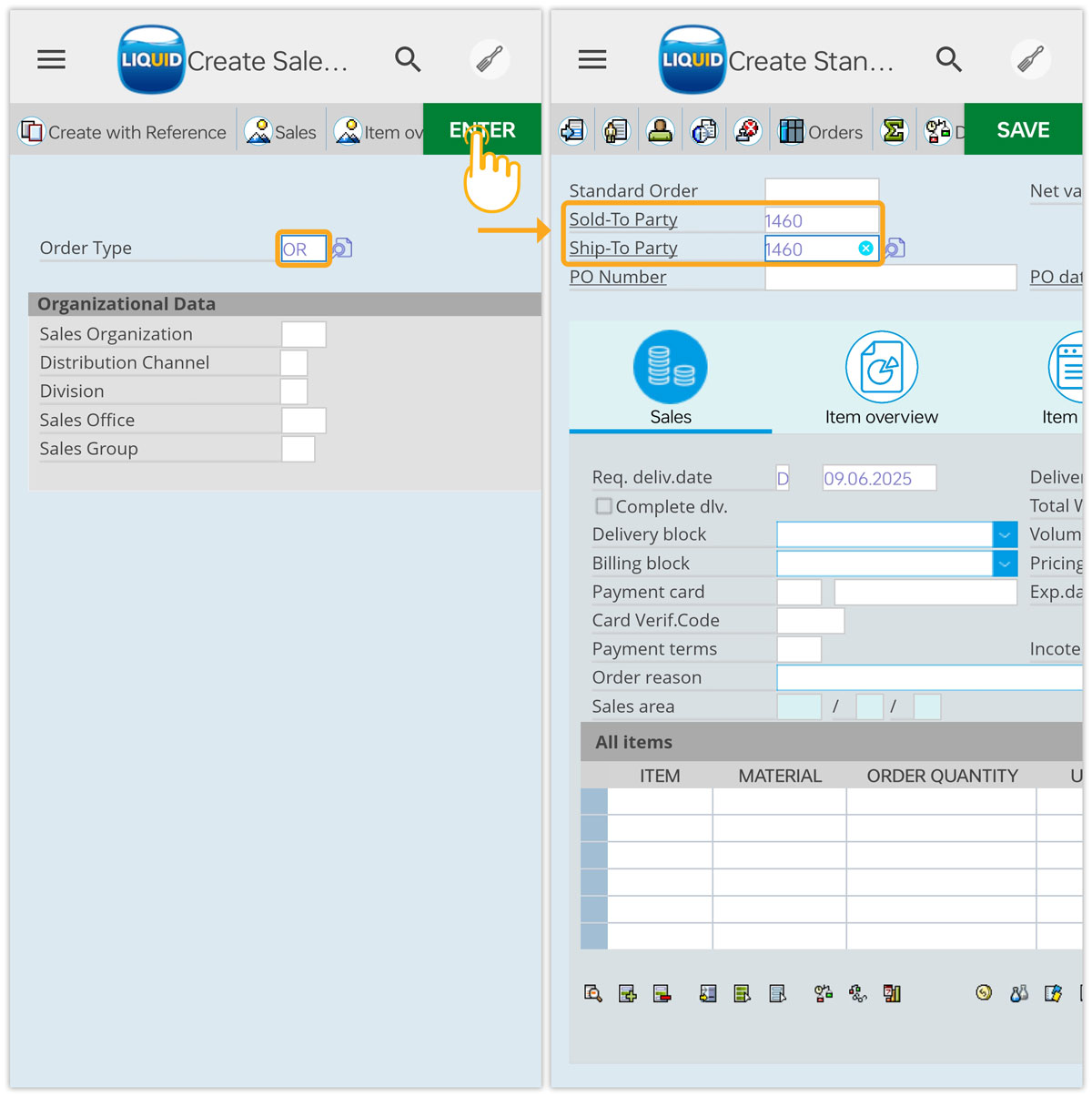Viewport: 1092px width, 1097px height.
Task: Click Item overview toolbar item on Create Sales screen
Action: (378, 132)
